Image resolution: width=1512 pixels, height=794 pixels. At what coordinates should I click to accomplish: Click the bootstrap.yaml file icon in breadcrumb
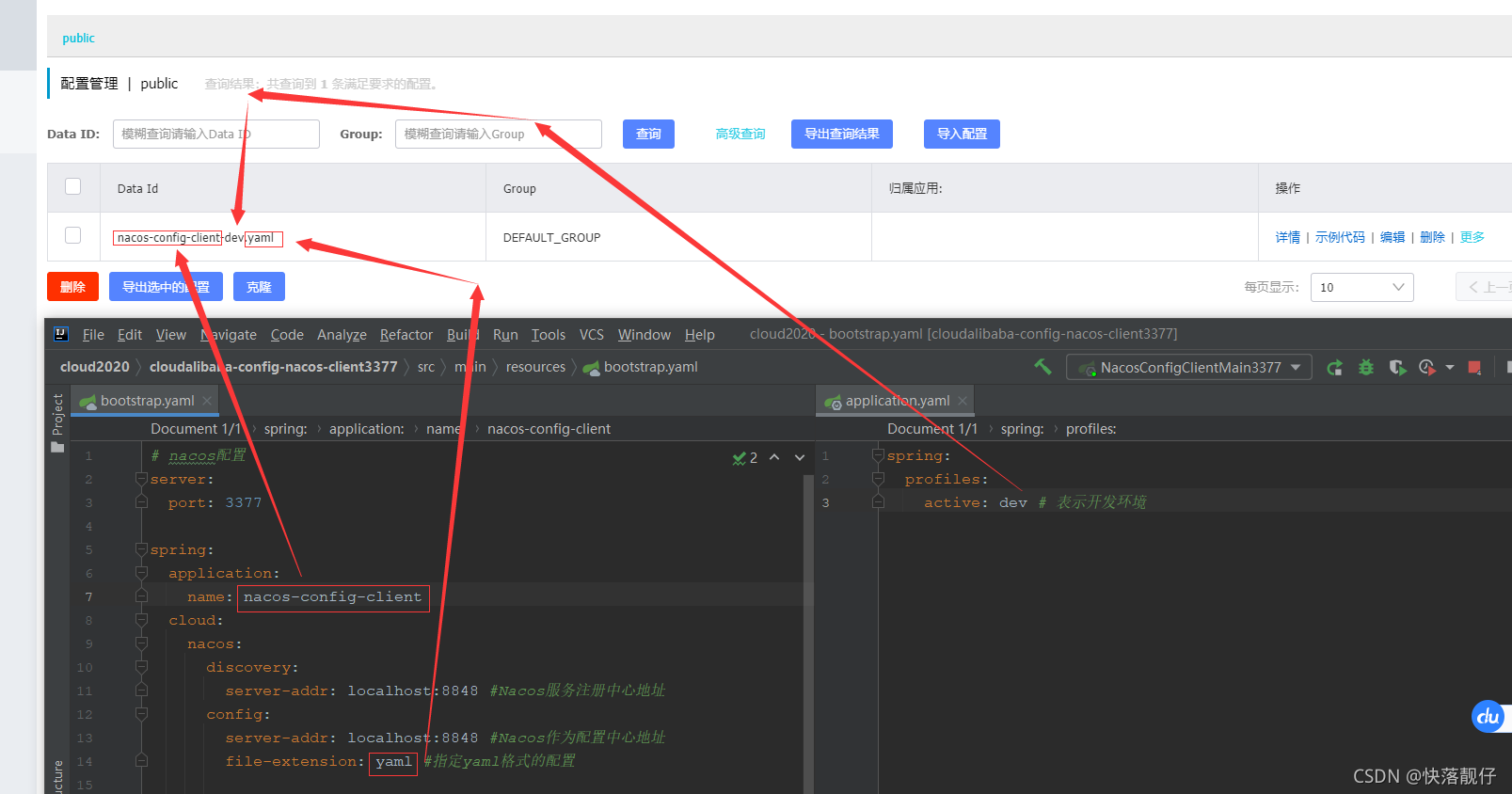click(591, 368)
